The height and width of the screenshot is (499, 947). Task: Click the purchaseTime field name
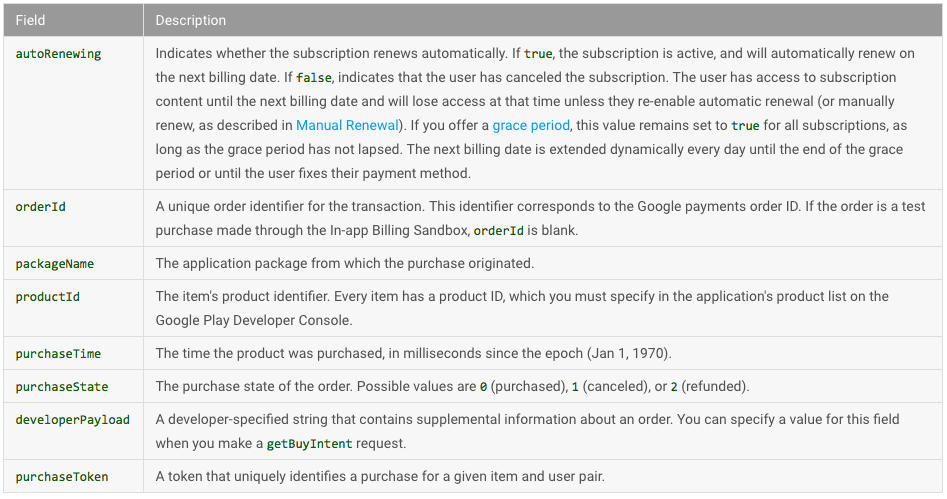(59, 354)
